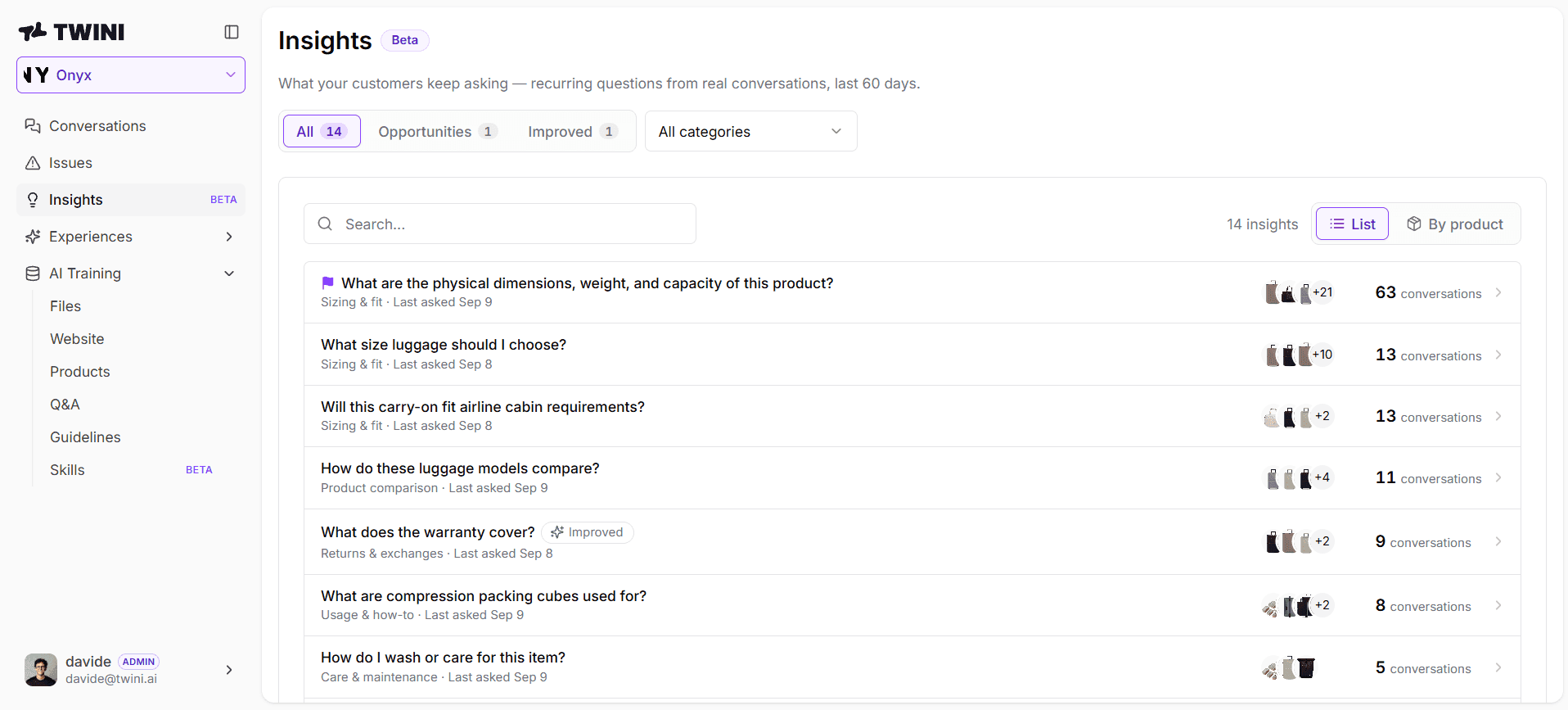Open arrow on warranty cover row

click(1498, 541)
